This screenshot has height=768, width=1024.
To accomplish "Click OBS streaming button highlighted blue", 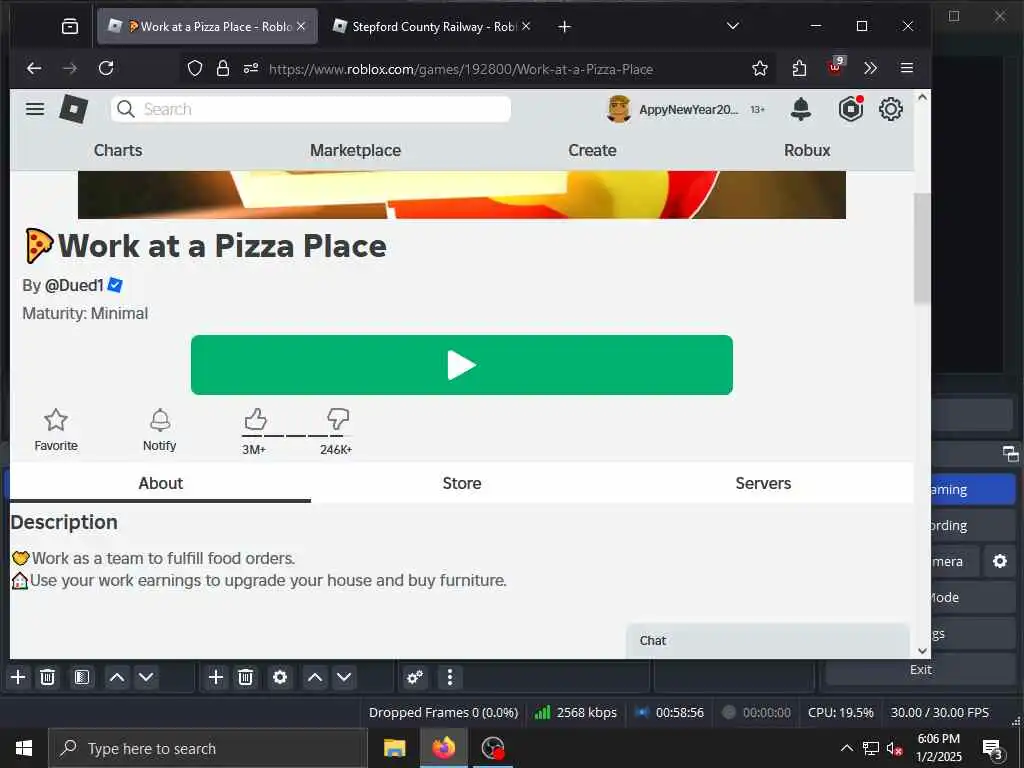I will coord(973,490).
